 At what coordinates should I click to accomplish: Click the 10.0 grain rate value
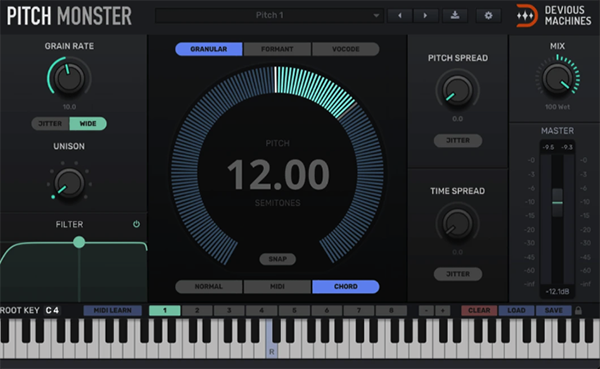point(69,107)
